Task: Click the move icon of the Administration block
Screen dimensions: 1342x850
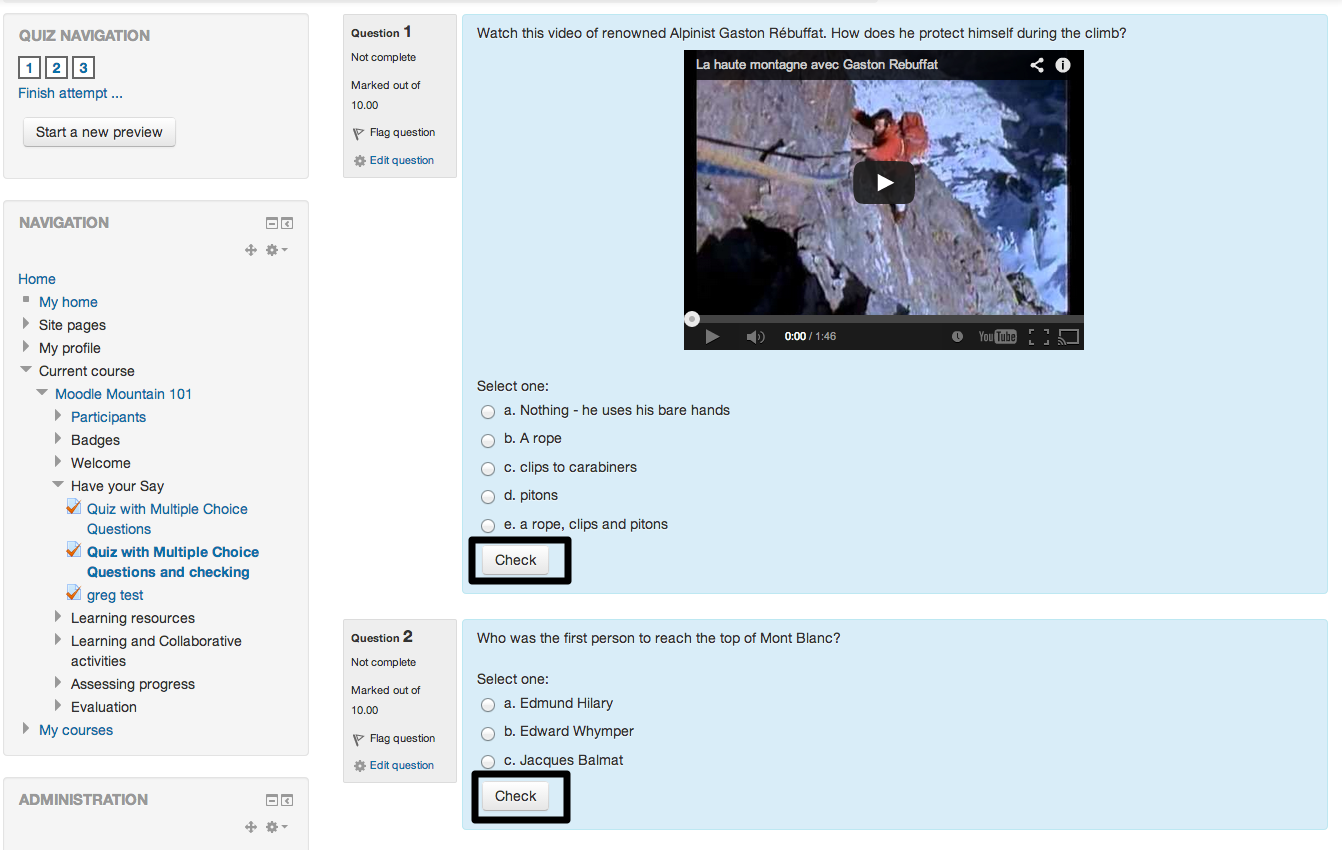Action: pyautogui.click(x=251, y=827)
